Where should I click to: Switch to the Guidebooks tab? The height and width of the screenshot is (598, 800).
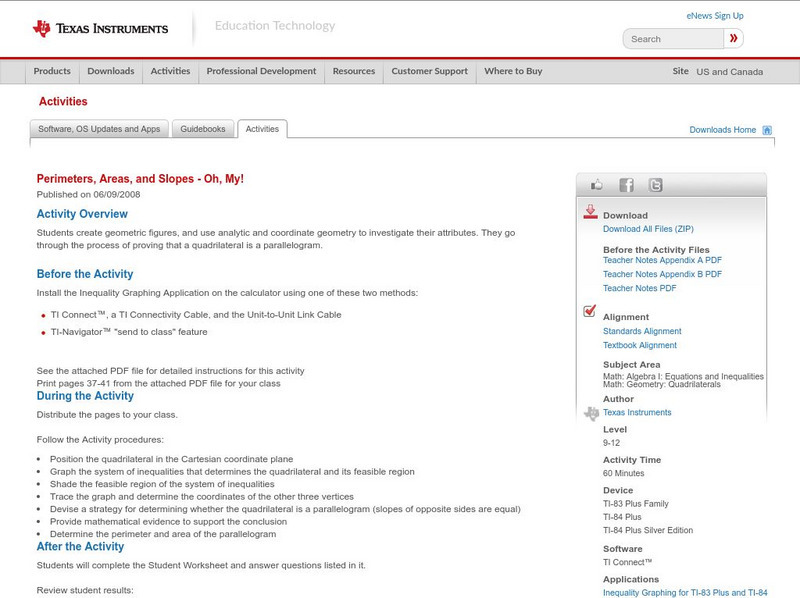point(205,129)
